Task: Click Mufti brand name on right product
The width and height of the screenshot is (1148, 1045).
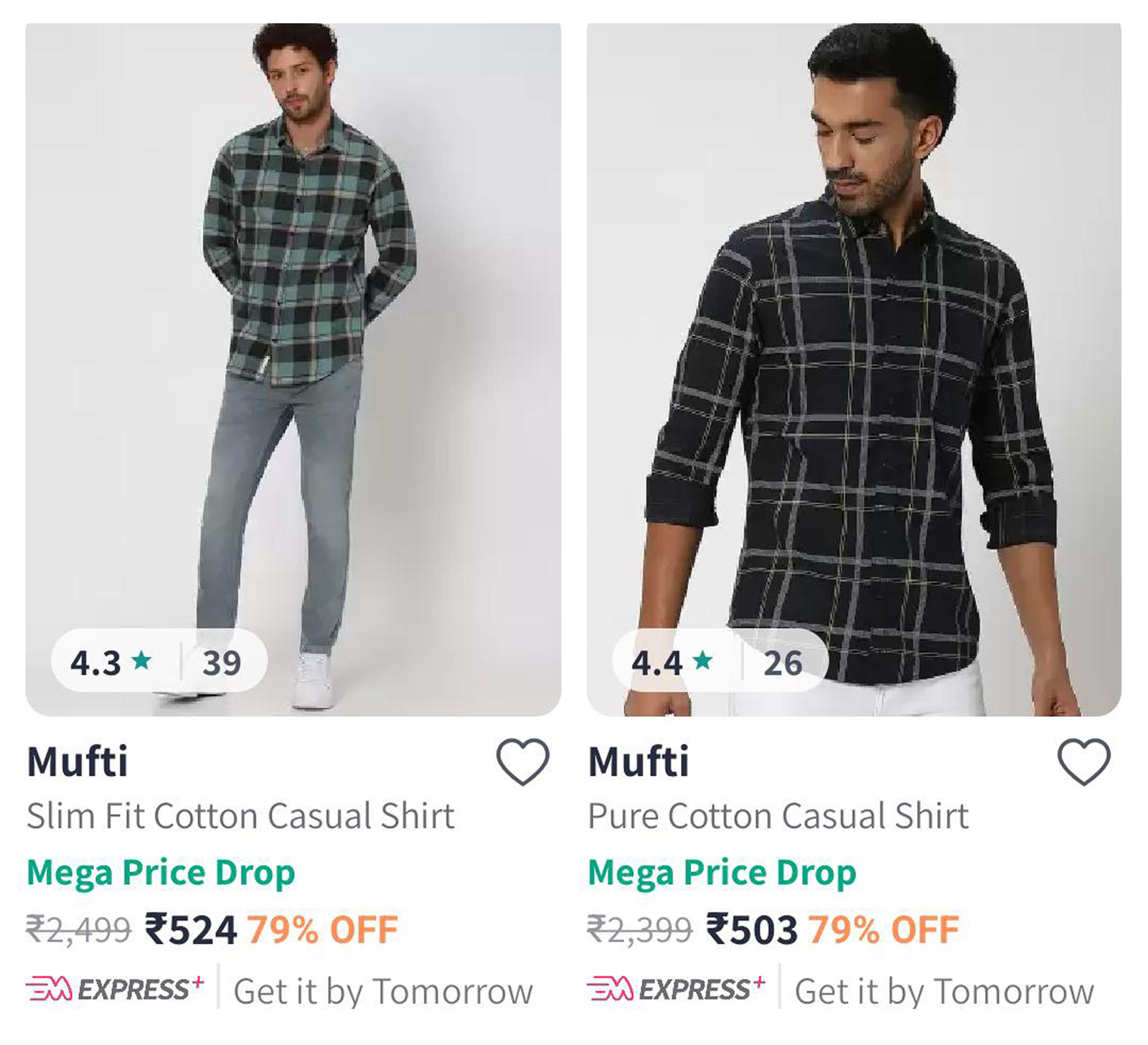Action: [639, 762]
